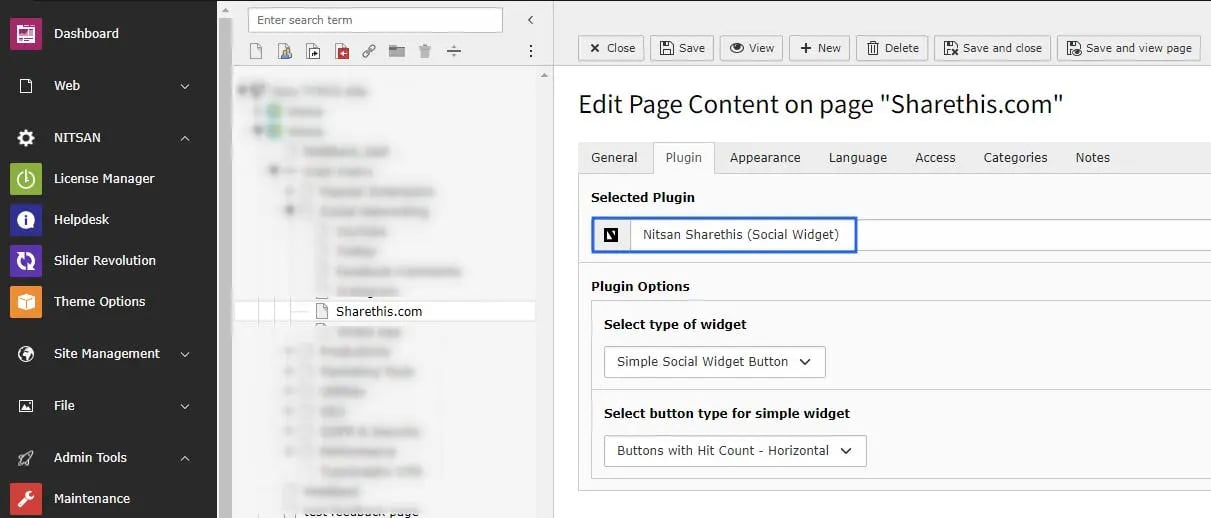This screenshot has height=518, width=1211.
Task: Click the View button
Action: pos(751,48)
